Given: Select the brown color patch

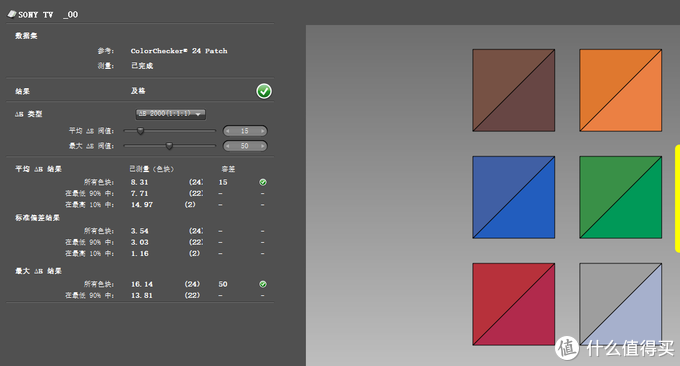Looking at the screenshot, I should click(x=513, y=90).
